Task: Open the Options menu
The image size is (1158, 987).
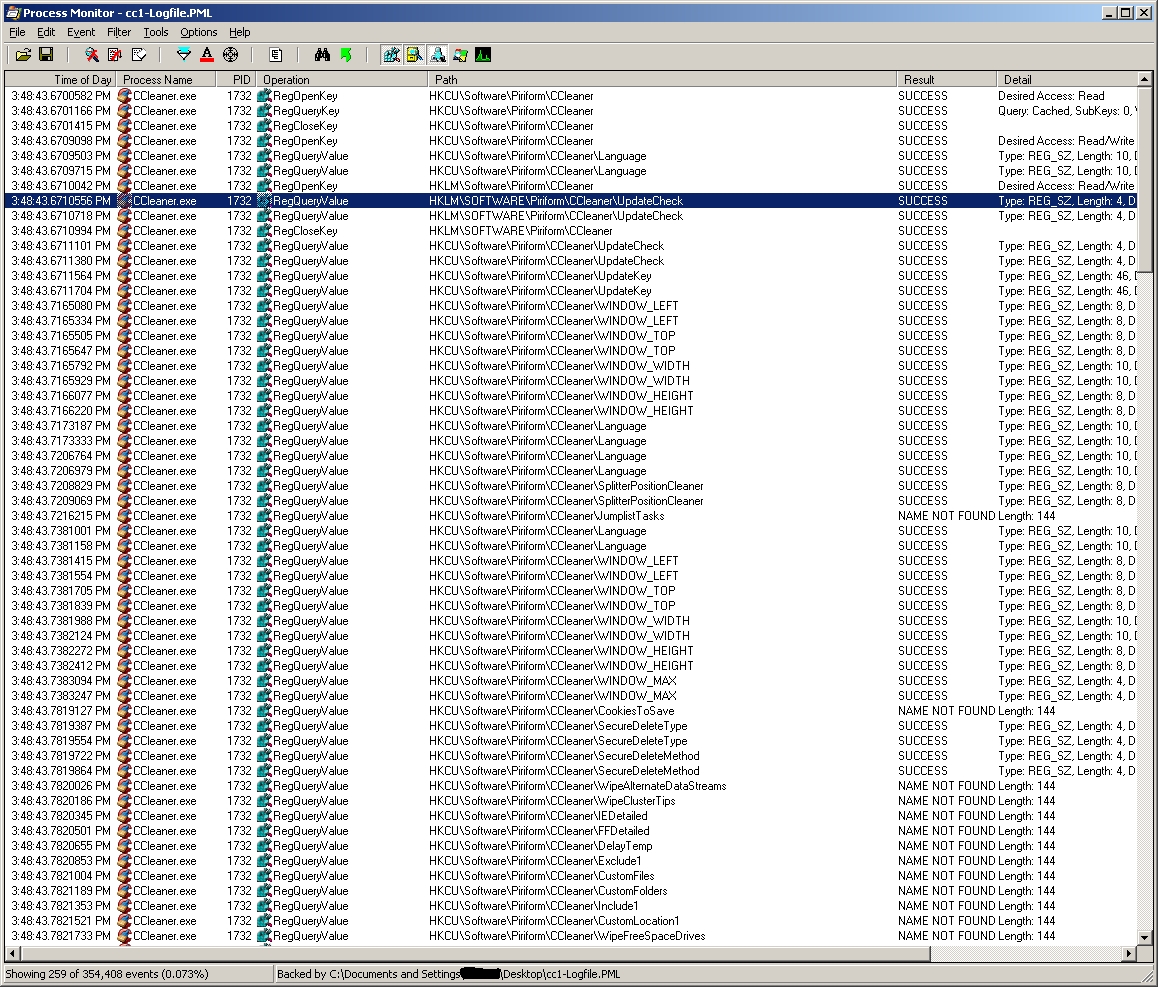Action: click(x=198, y=32)
